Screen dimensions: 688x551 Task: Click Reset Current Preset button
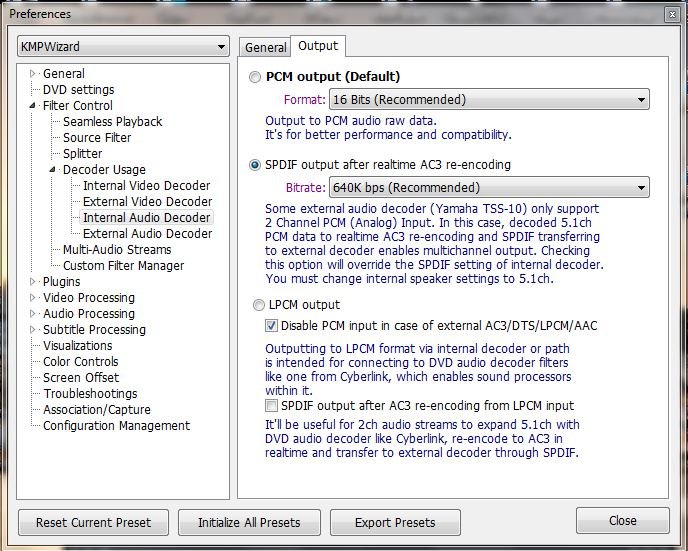point(93,522)
